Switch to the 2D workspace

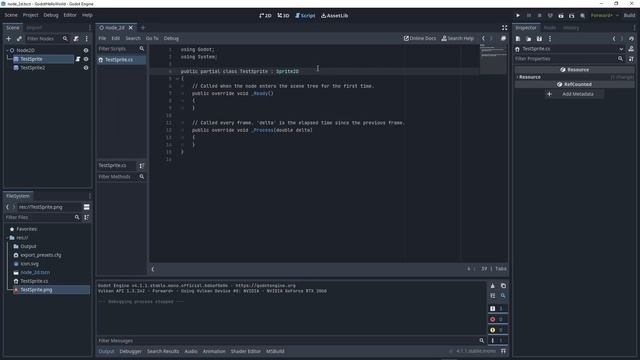(x=265, y=16)
